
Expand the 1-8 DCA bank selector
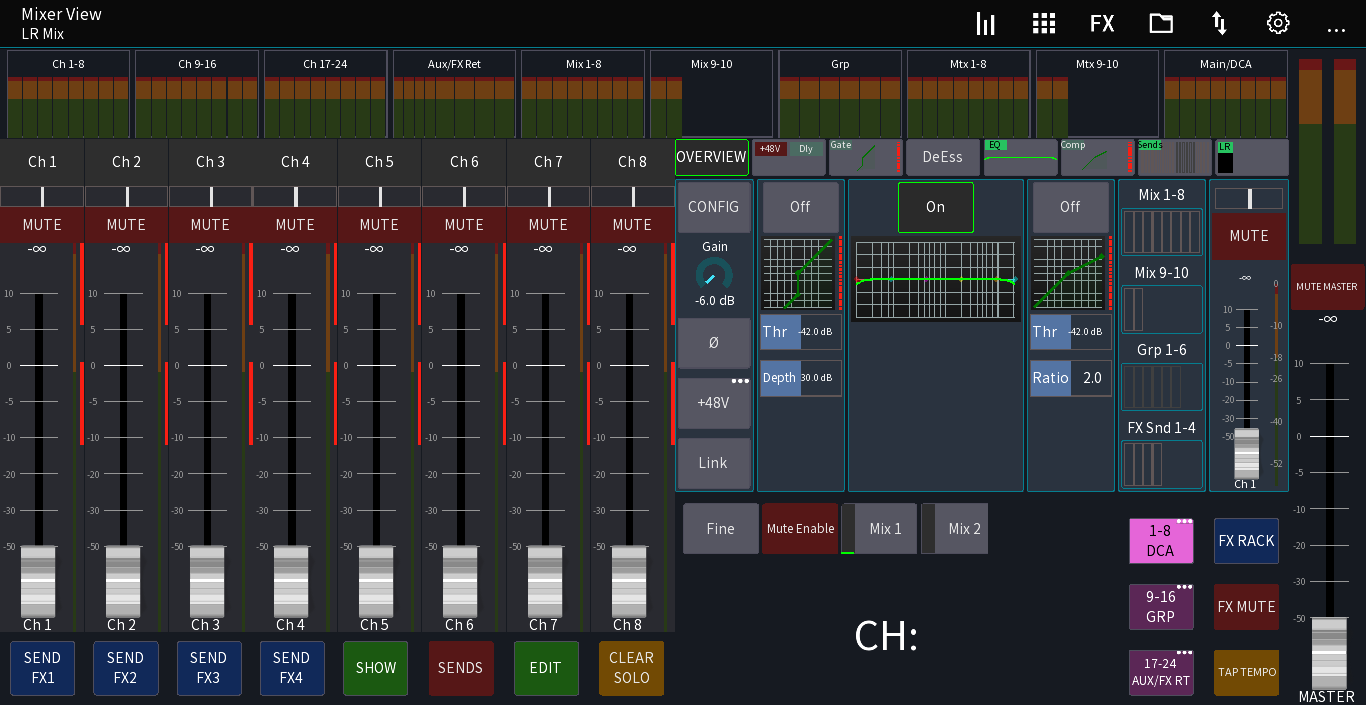1161,541
